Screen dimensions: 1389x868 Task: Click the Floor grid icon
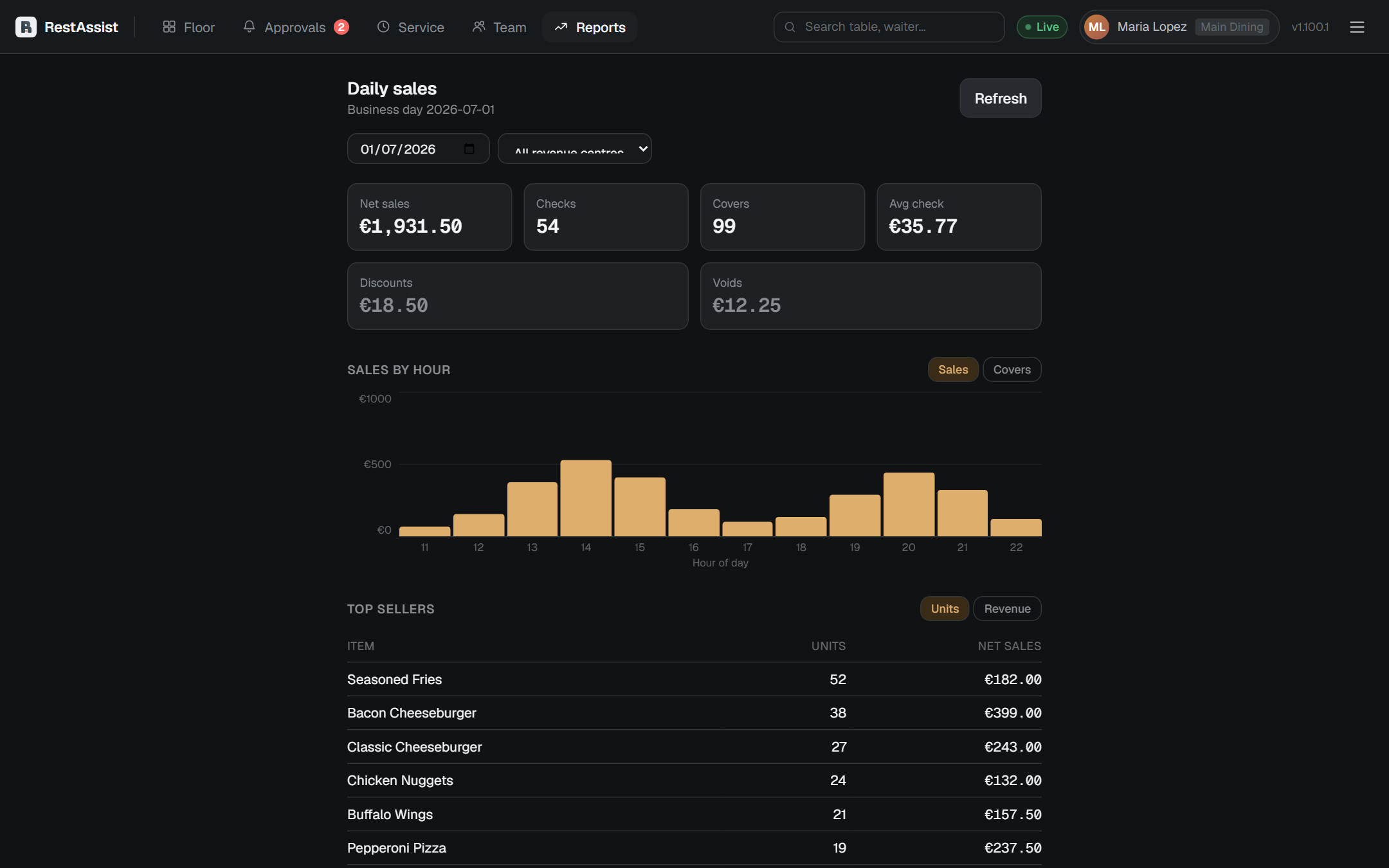click(169, 27)
